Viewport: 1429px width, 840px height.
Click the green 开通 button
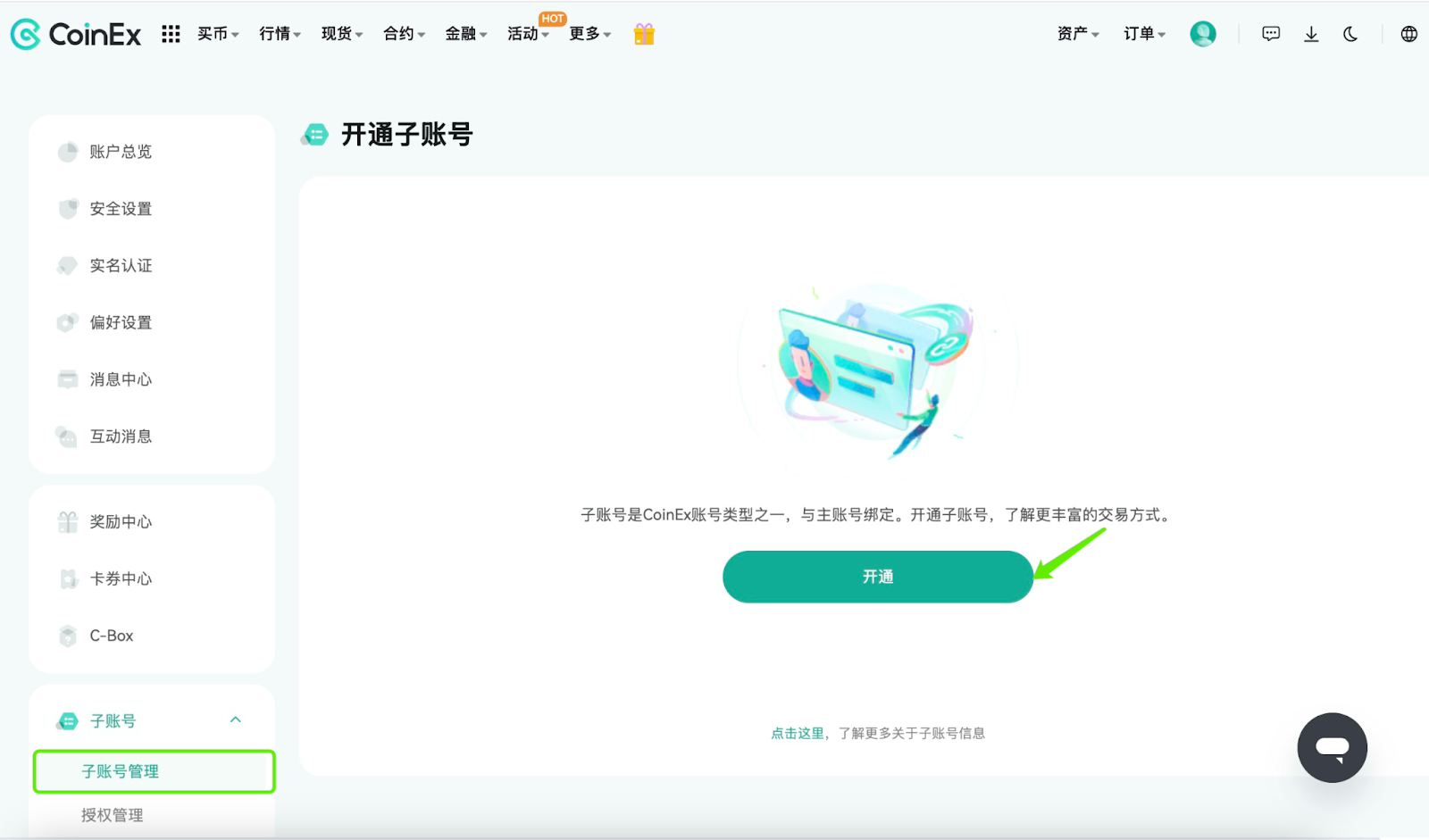pyautogui.click(x=878, y=577)
